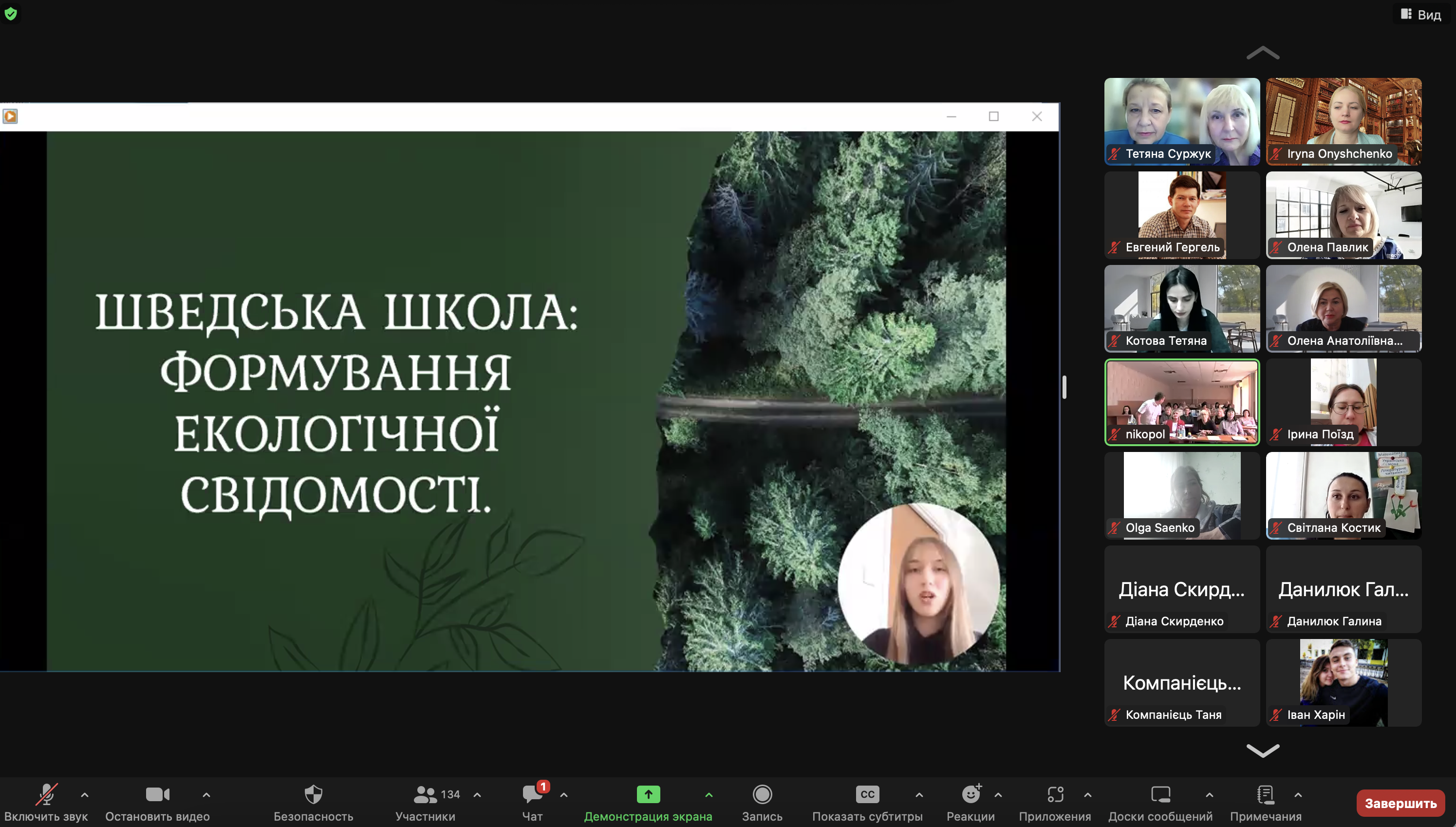This screenshot has height=827, width=1456.
Task: Open the Реакции emoji reactions
Action: tap(971, 793)
